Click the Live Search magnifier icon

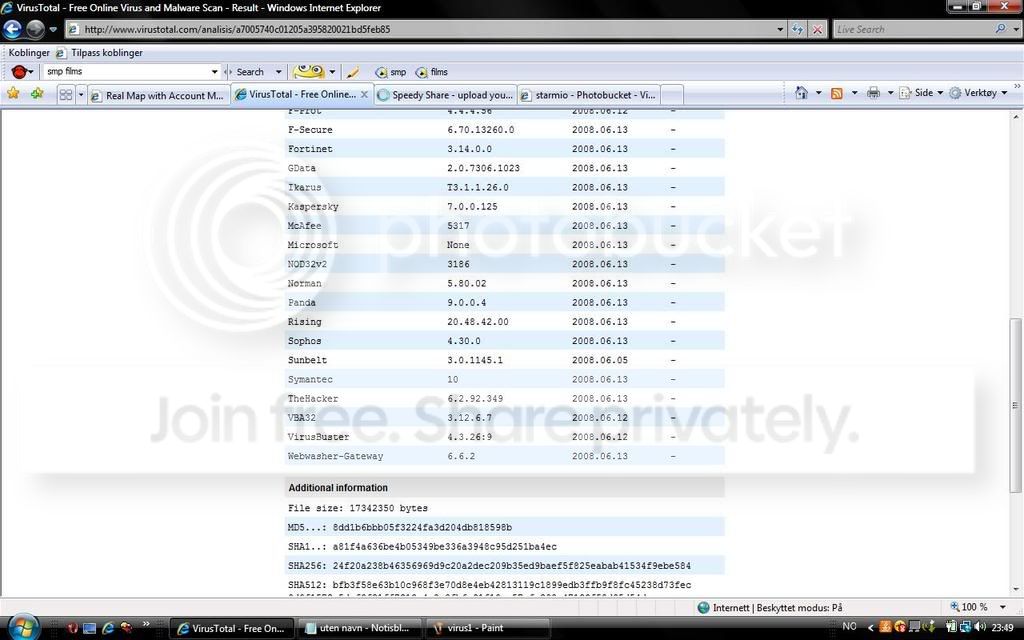[1000, 29]
